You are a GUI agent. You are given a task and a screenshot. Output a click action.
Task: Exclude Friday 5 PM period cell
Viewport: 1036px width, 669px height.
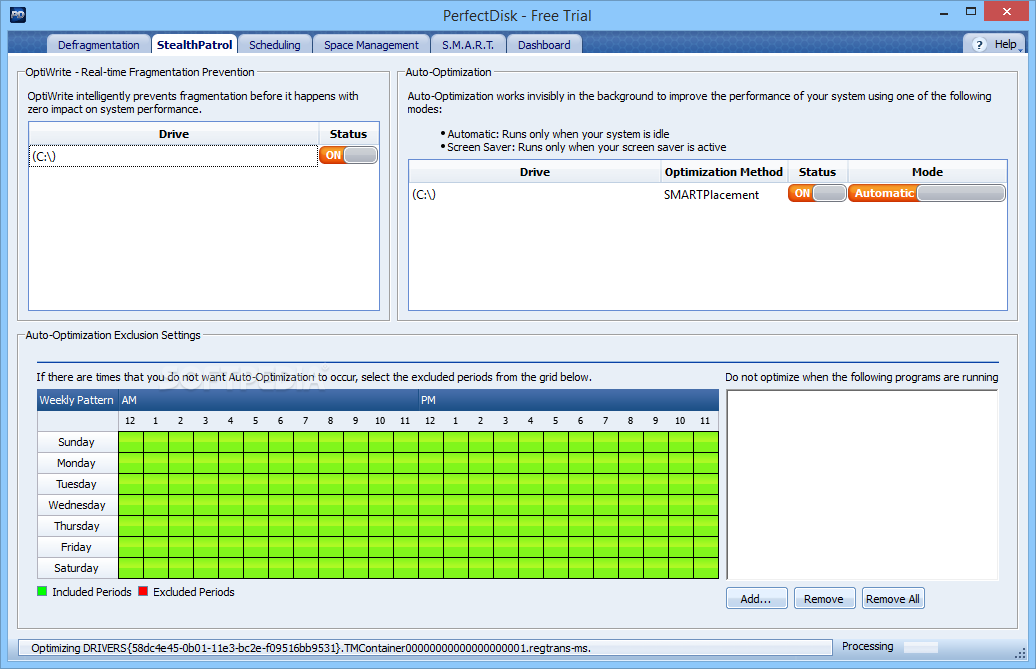(x=556, y=547)
